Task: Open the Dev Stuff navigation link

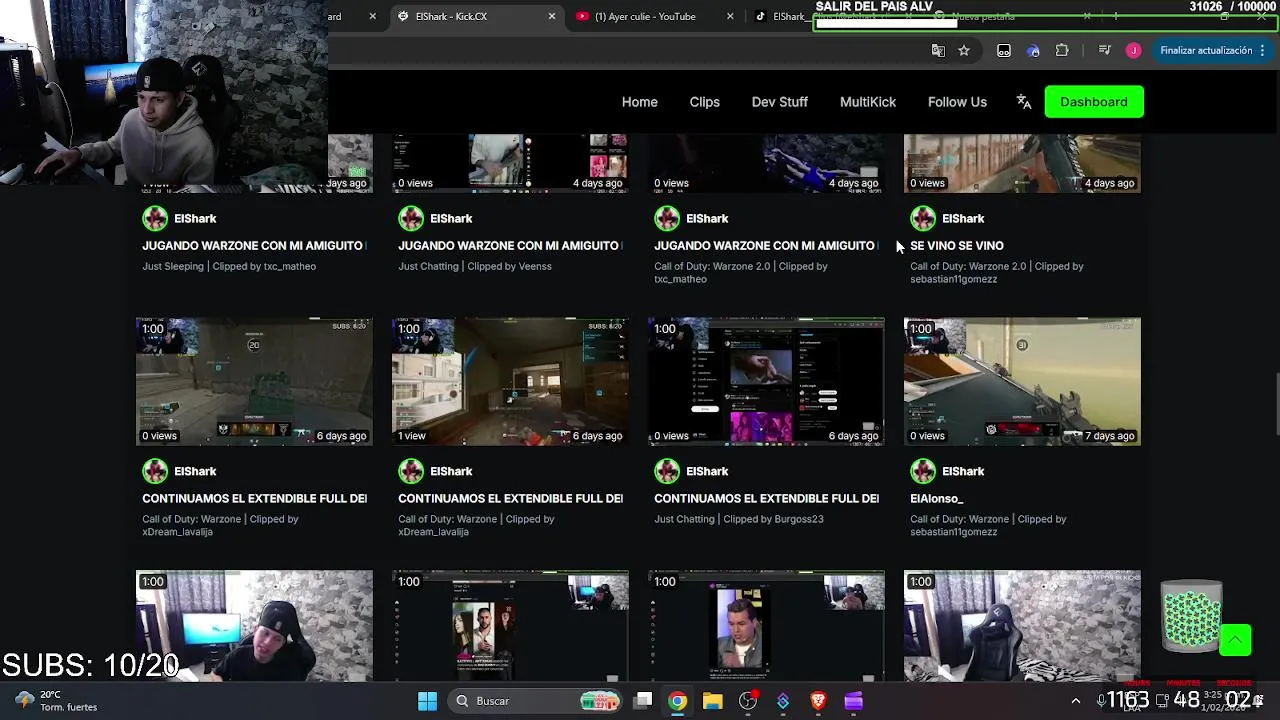Action: click(x=779, y=102)
